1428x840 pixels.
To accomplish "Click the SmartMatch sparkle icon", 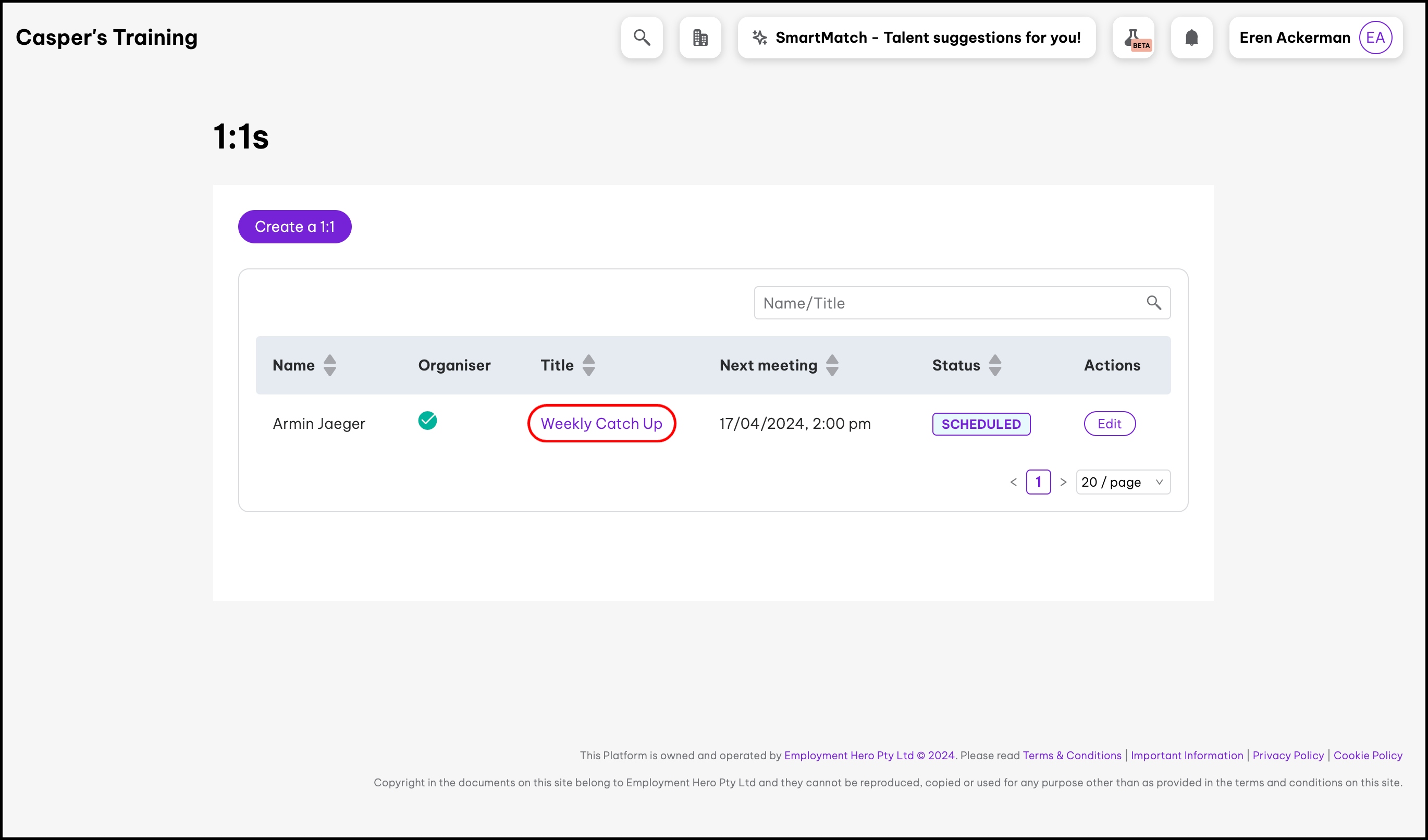I will pyautogui.click(x=759, y=38).
